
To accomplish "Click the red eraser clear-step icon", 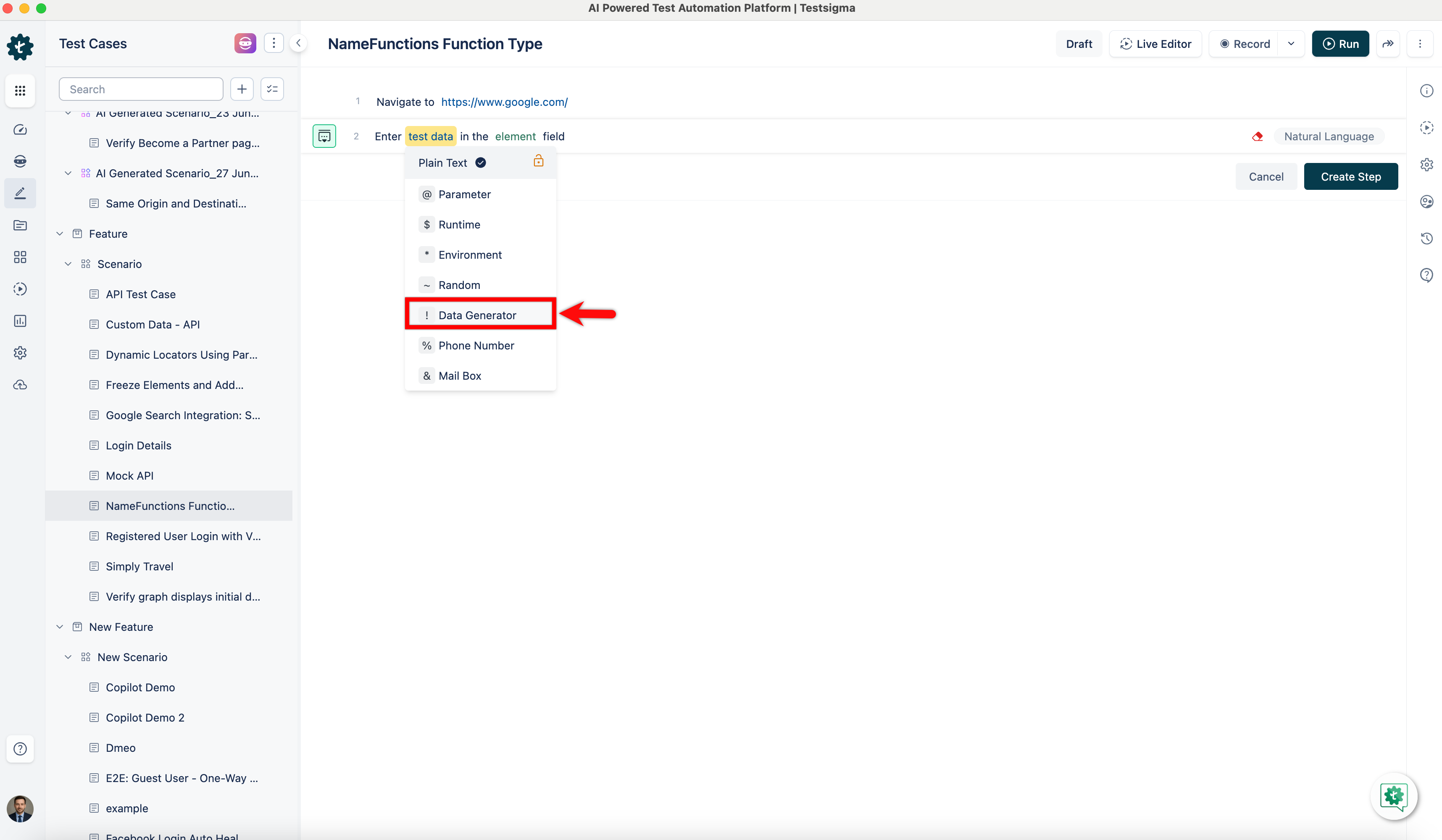I will tap(1257, 136).
